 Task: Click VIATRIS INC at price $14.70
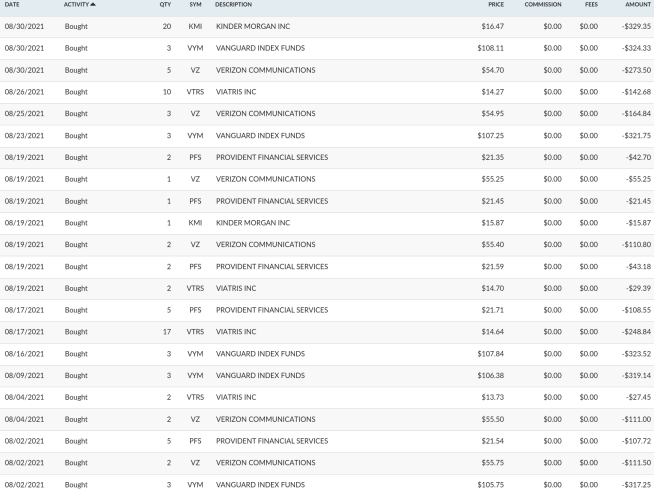(236, 288)
